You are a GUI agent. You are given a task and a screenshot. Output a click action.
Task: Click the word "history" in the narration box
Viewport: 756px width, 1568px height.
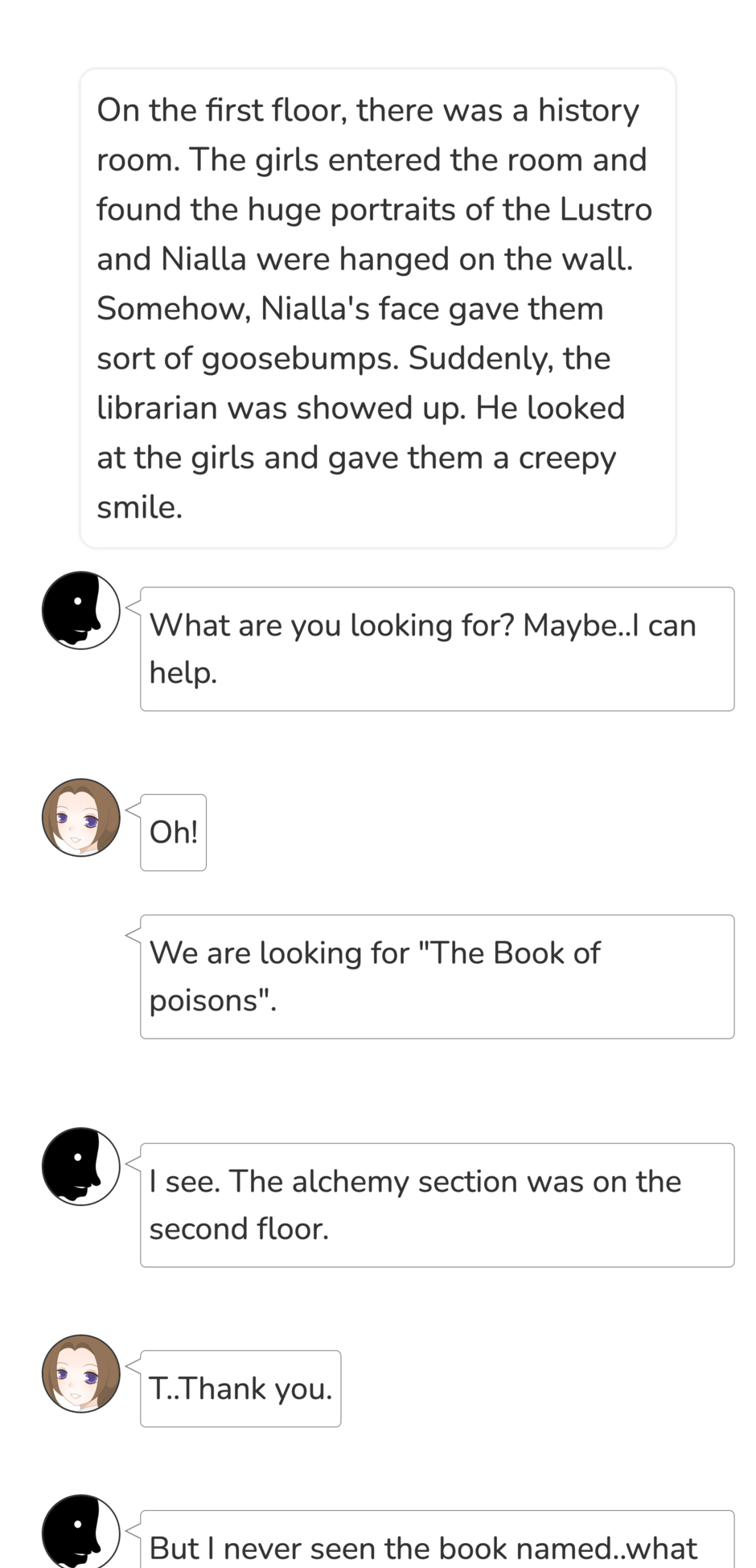[588, 110]
